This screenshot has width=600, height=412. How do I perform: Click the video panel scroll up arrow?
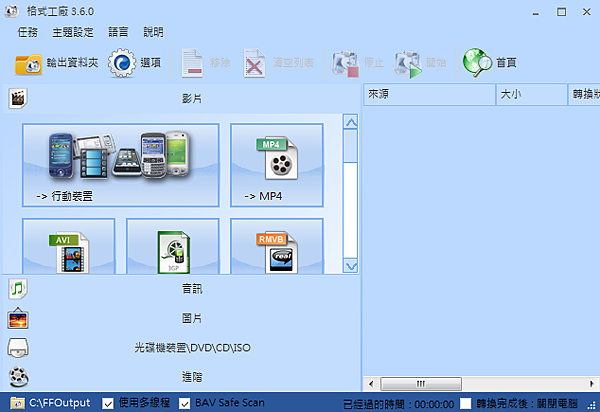point(351,122)
